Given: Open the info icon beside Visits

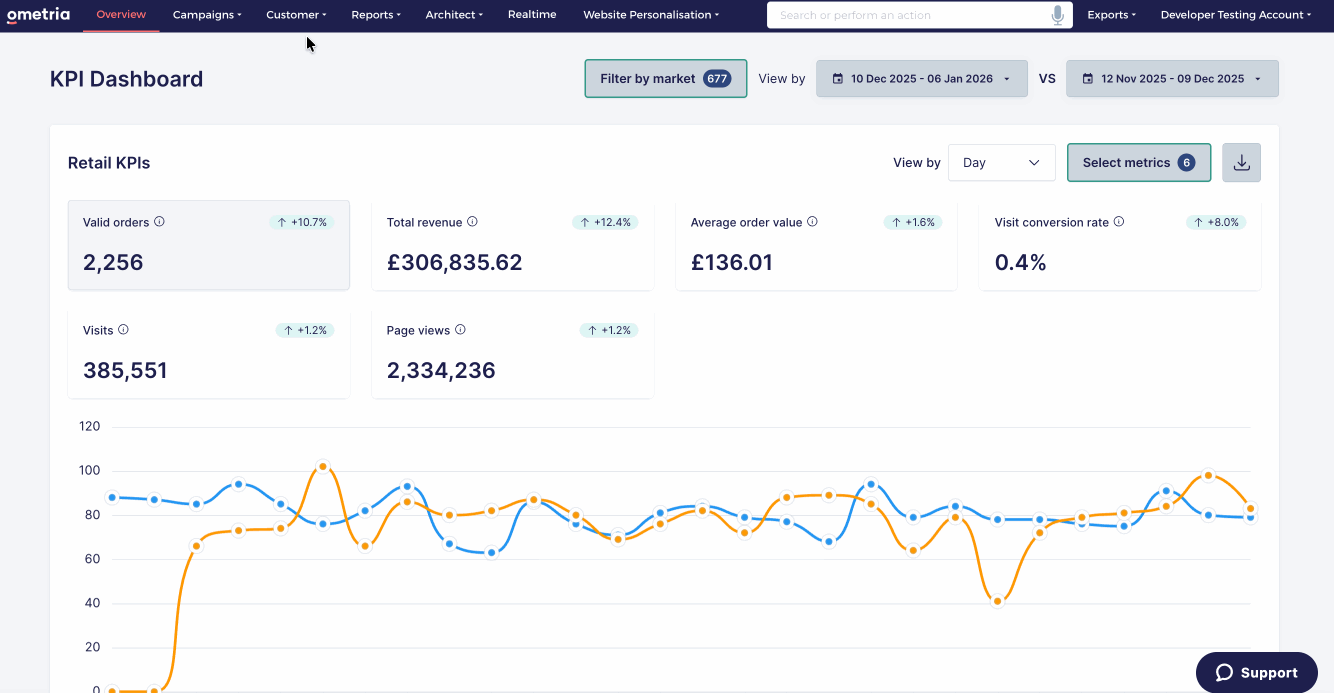Looking at the screenshot, I should [123, 330].
